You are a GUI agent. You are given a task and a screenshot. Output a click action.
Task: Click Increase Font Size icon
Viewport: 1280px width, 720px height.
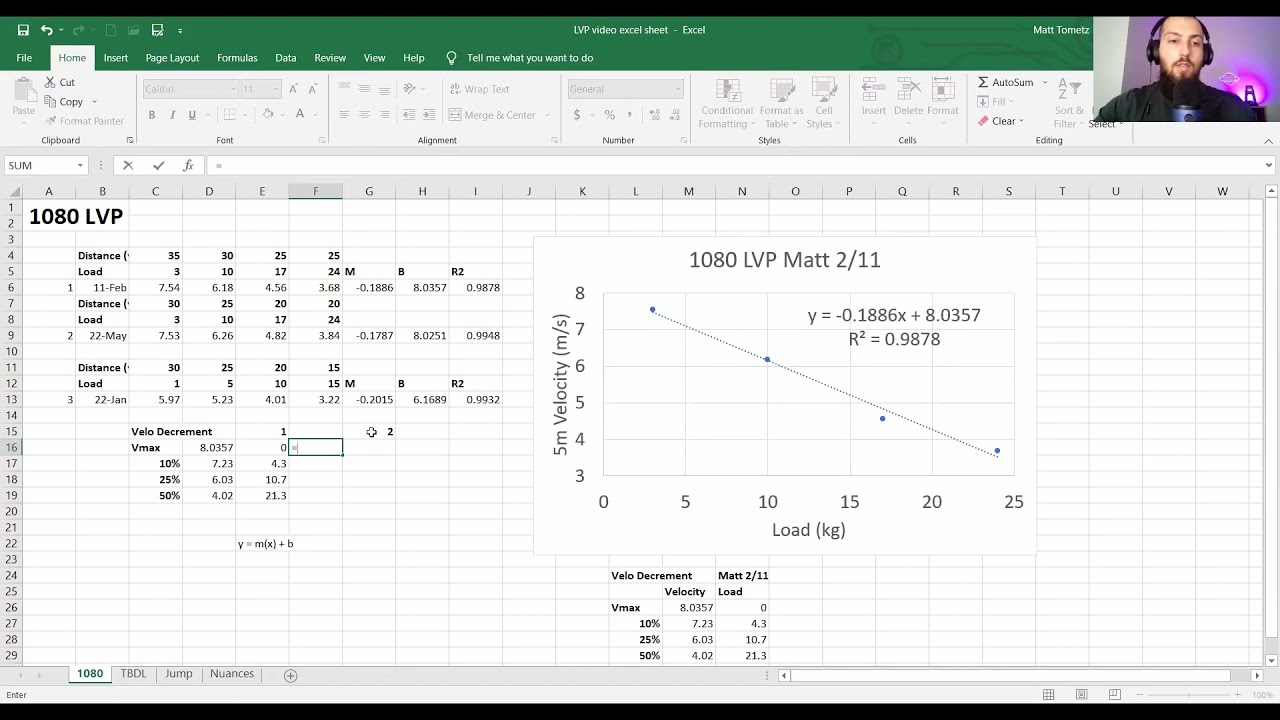[293, 89]
